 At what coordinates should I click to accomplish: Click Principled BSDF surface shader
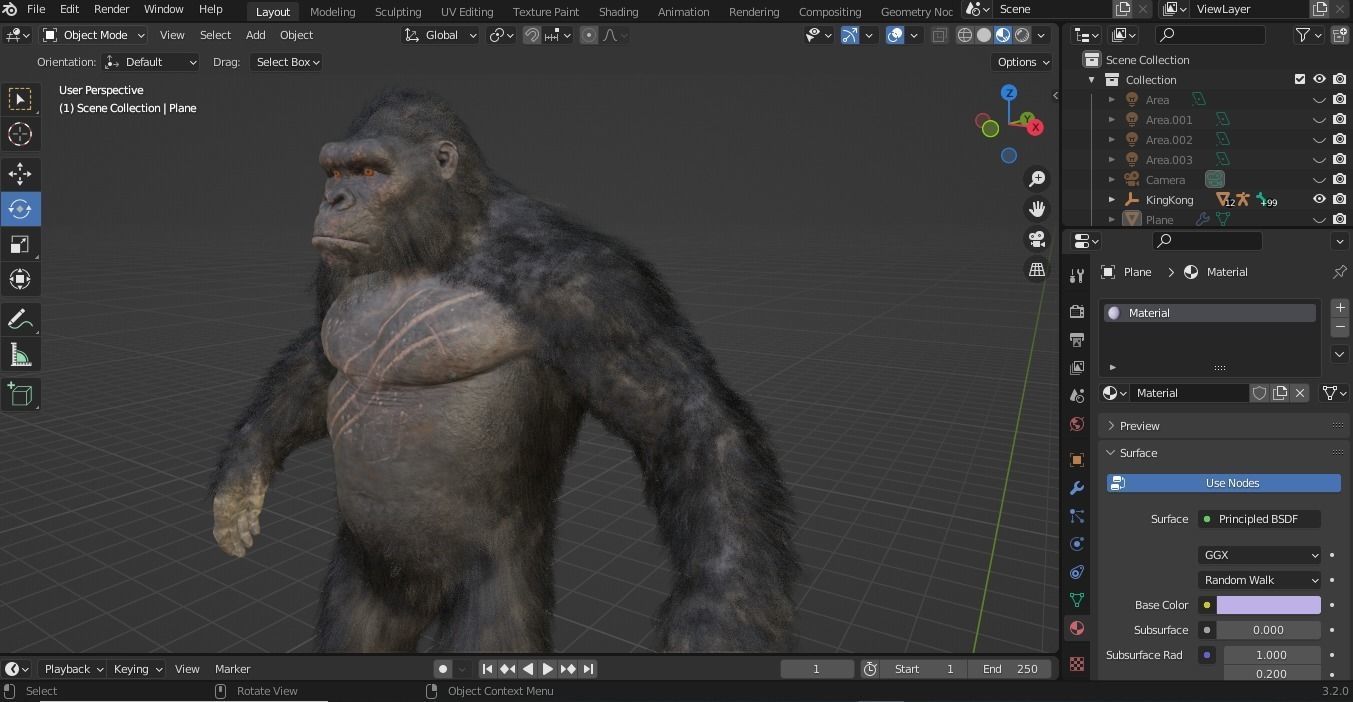coord(1259,519)
